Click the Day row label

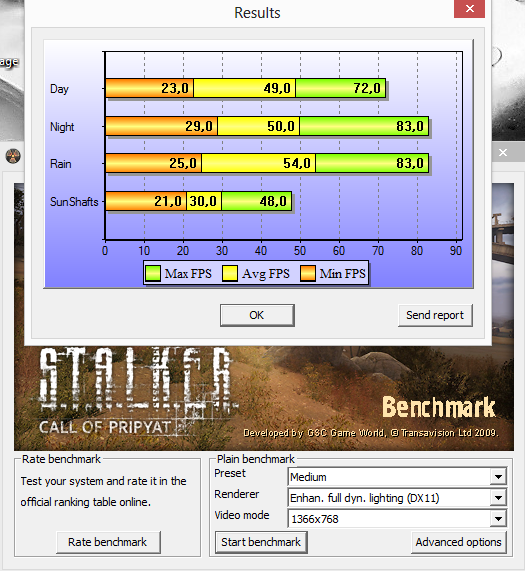[59, 89]
